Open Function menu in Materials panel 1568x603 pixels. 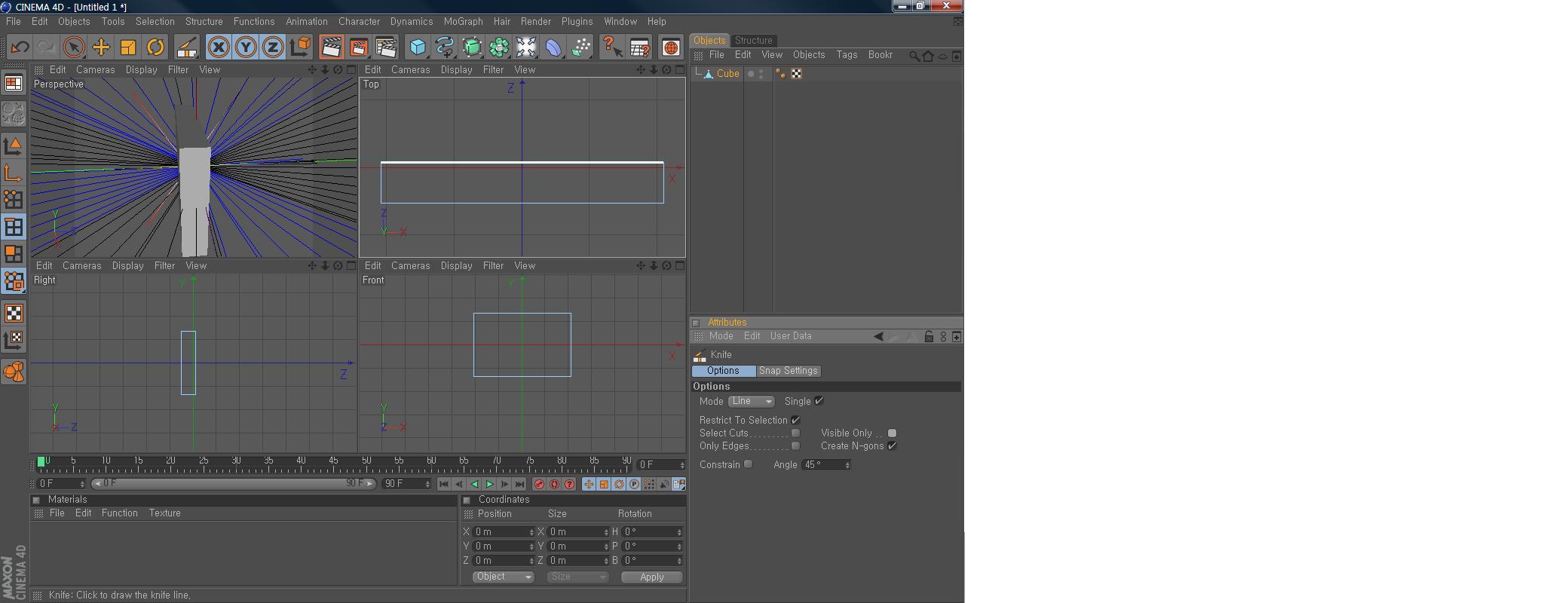120,513
